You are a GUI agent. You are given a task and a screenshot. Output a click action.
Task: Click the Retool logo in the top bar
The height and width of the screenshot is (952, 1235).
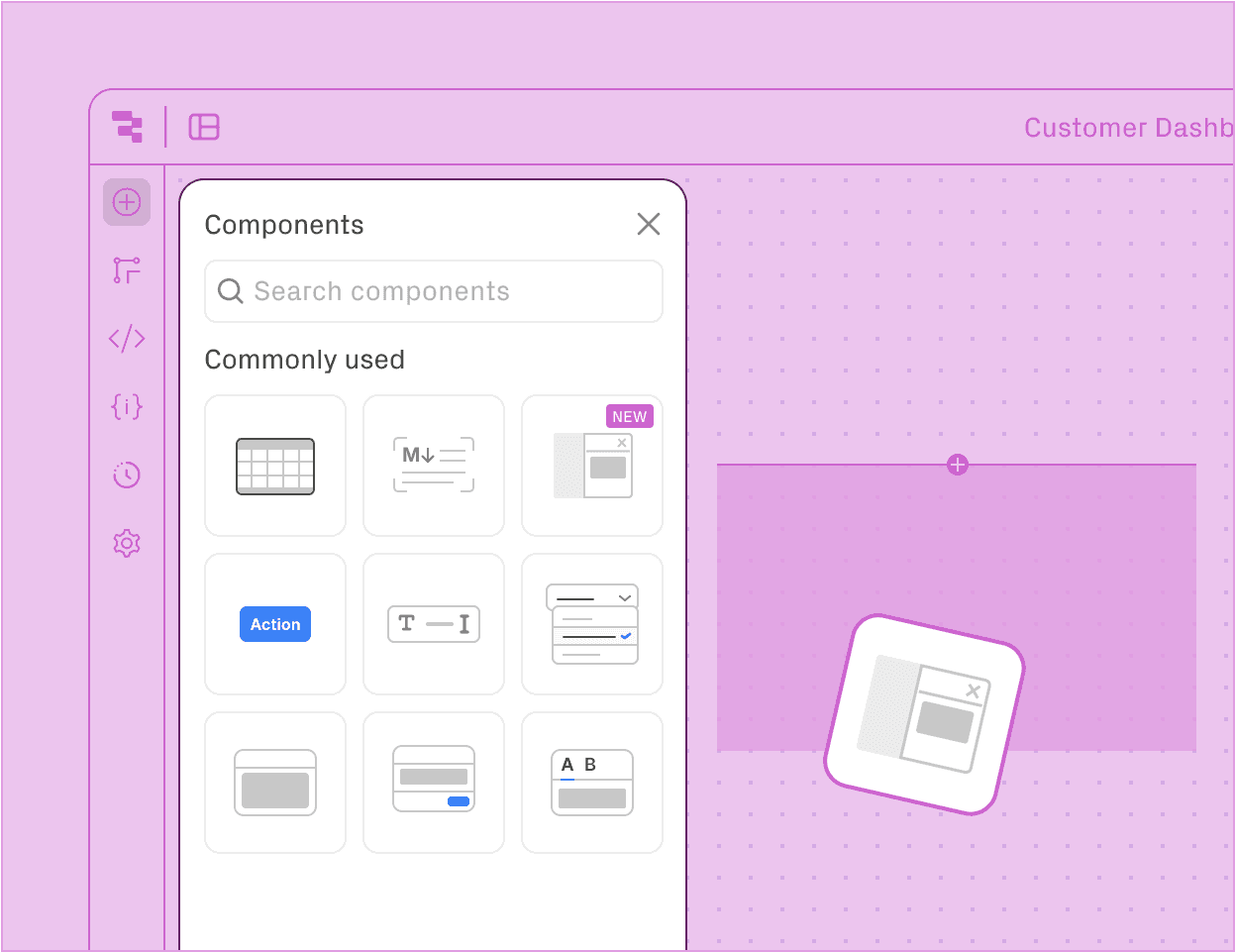click(x=127, y=127)
